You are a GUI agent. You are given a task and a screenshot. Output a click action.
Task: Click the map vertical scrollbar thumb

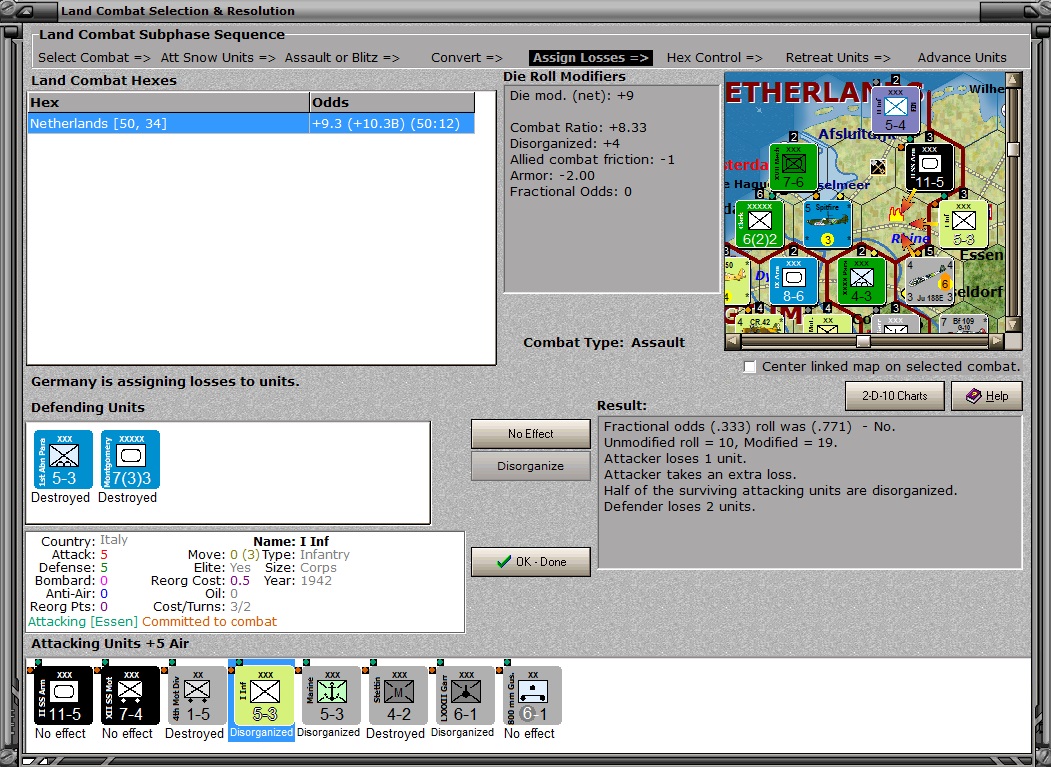tap(1013, 149)
